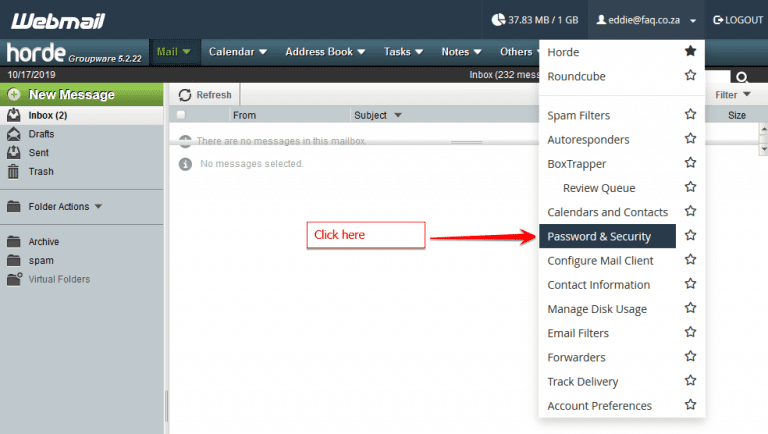Open the Drafts folder icon
The width and height of the screenshot is (768, 434).
point(14,134)
